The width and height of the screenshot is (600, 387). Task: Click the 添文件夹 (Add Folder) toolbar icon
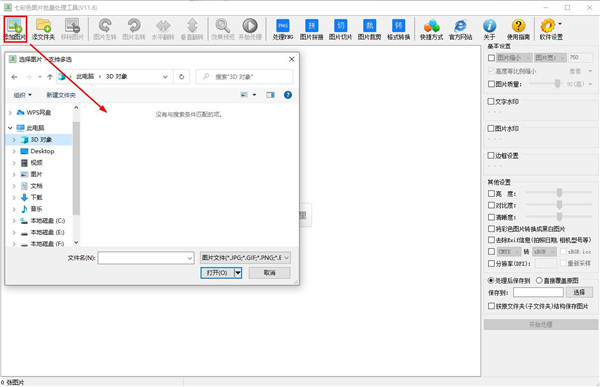point(43,29)
